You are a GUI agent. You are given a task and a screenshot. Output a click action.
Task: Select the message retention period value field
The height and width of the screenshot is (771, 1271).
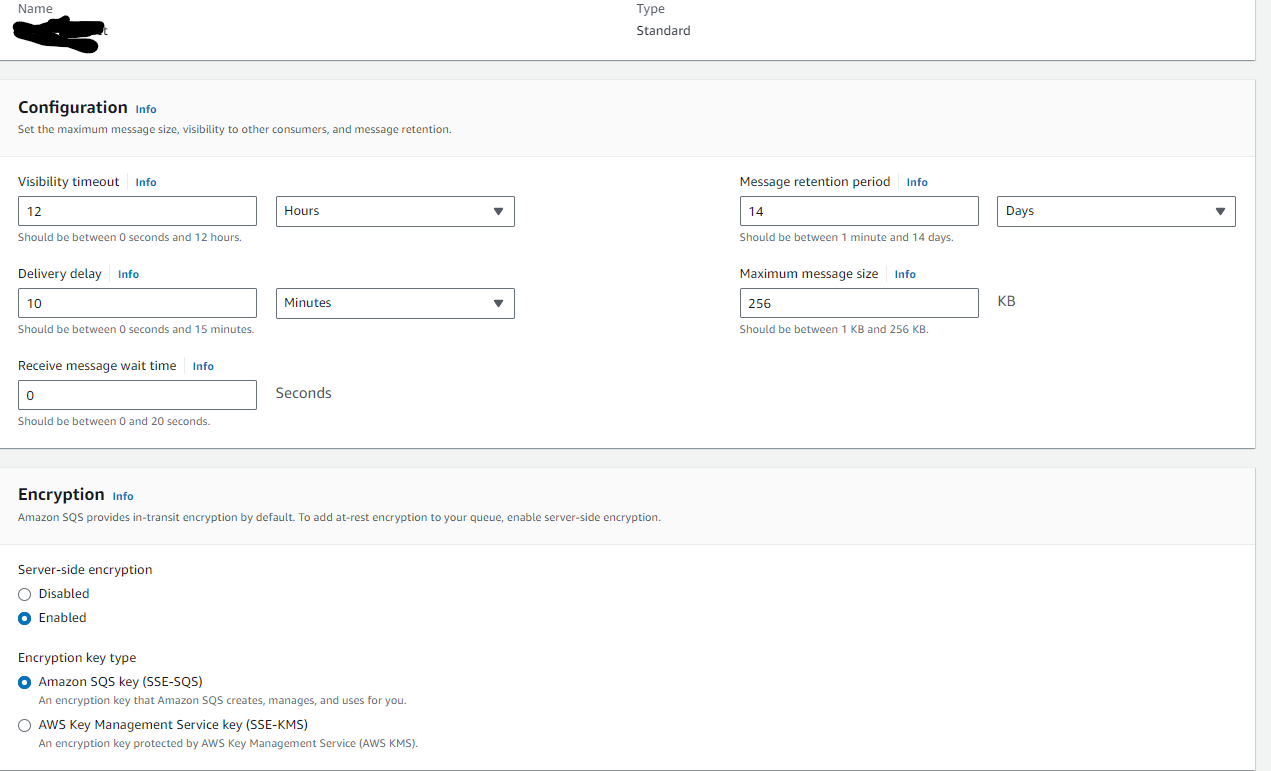click(858, 211)
